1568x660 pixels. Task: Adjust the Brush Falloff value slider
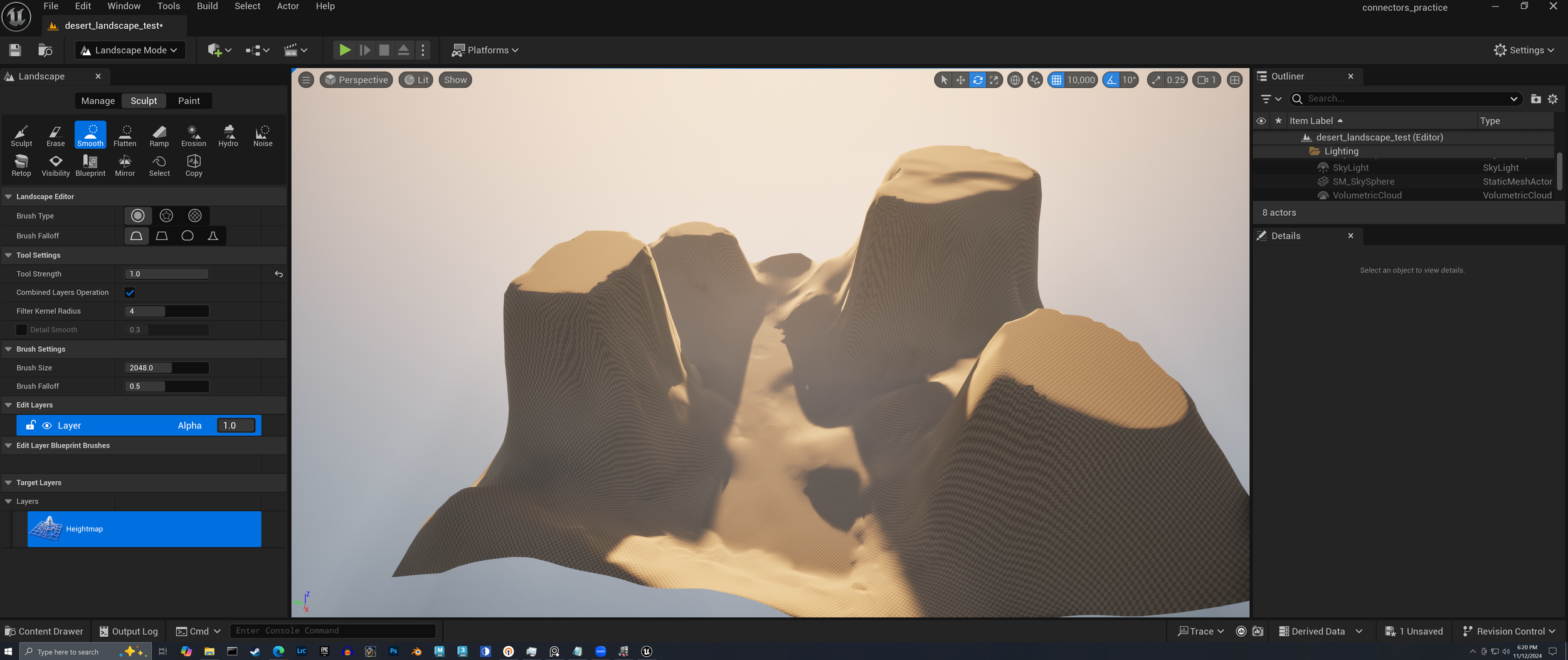[167, 386]
